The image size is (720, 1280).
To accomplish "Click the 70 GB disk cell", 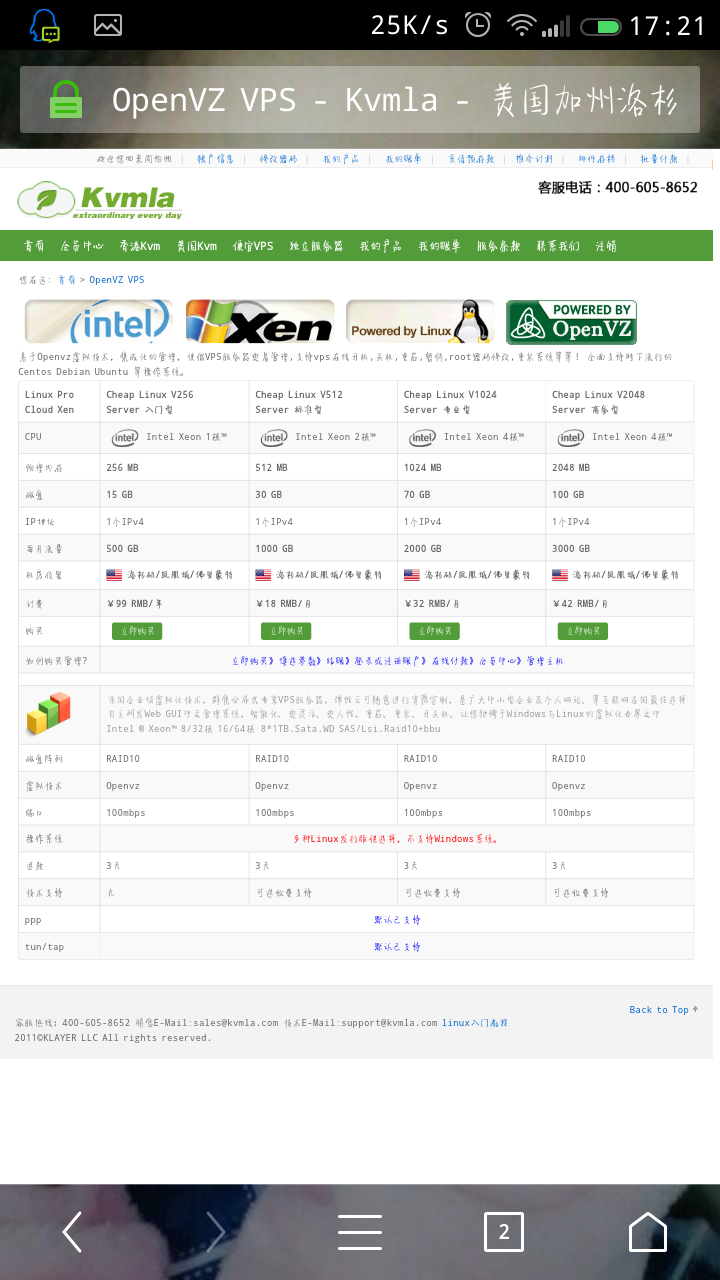I will (x=472, y=494).
